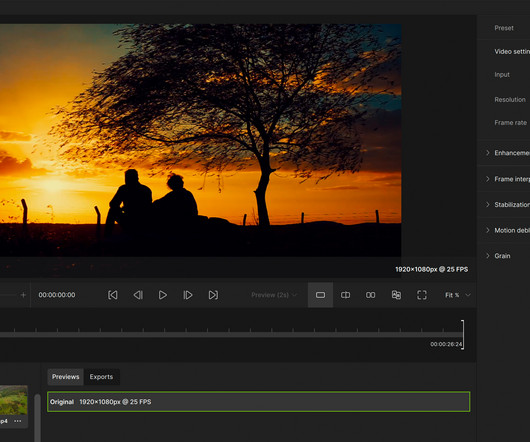Screen dimensions: 530x442
Task: Click the timeline end marker bracket
Action: click(463, 335)
